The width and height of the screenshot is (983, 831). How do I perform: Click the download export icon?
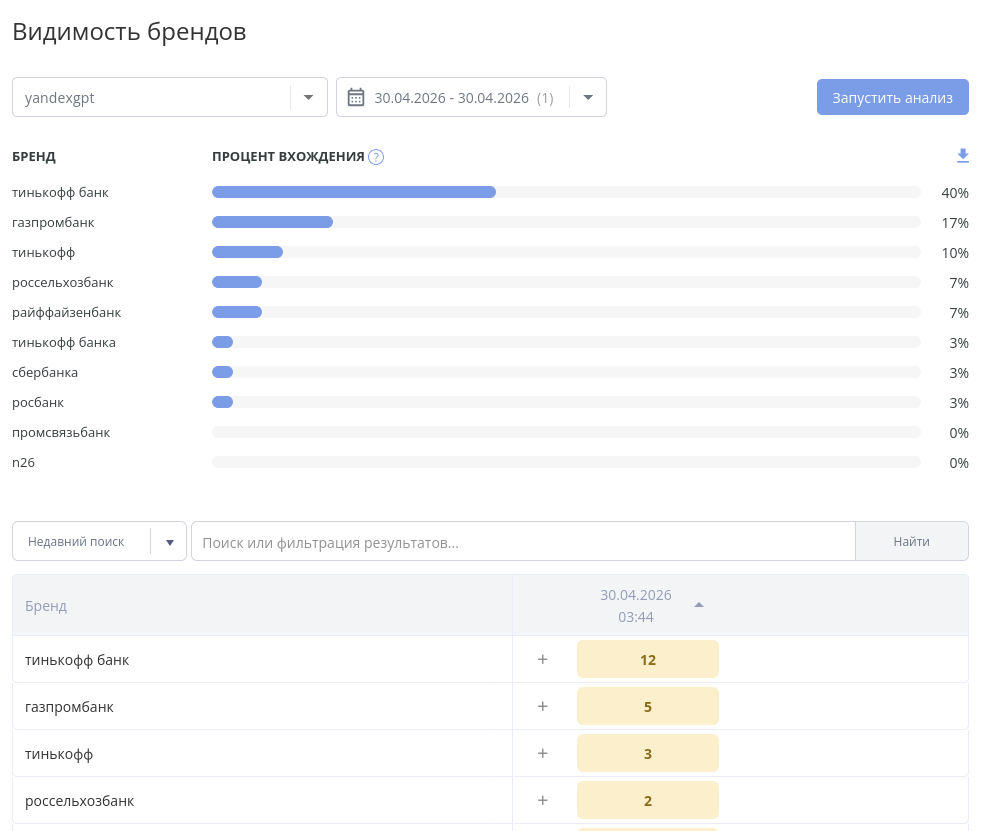click(962, 155)
